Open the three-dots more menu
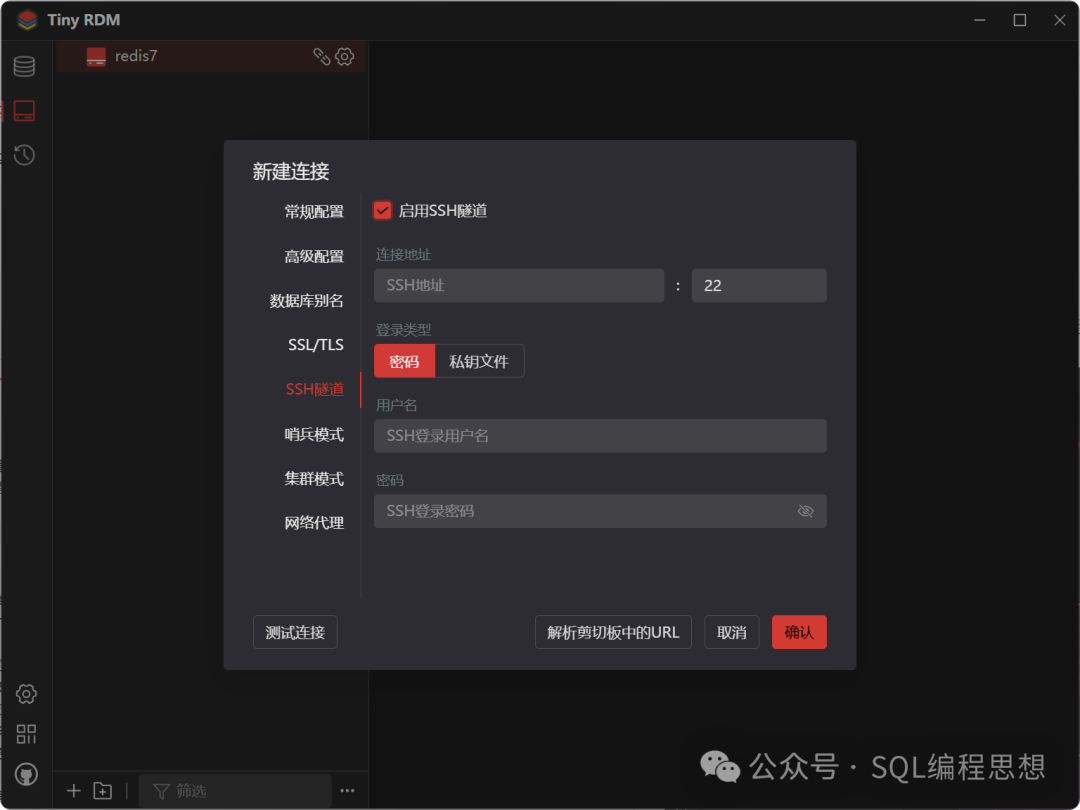Screen dimensions: 1080x810 [347, 791]
